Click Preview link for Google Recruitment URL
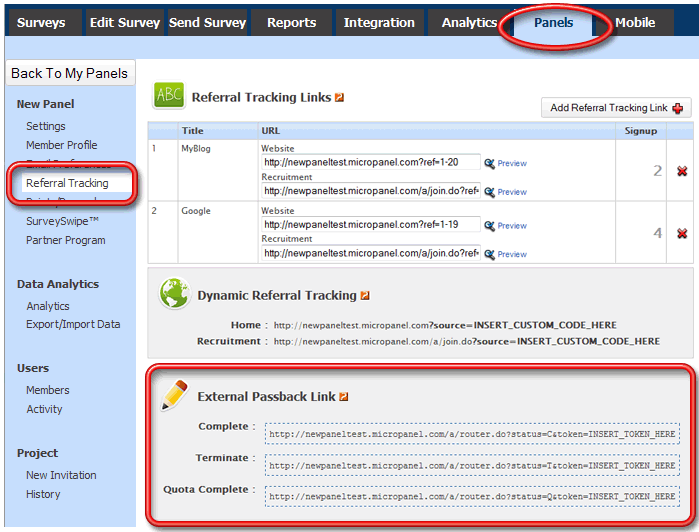This screenshot has width=699, height=532. click(512, 255)
